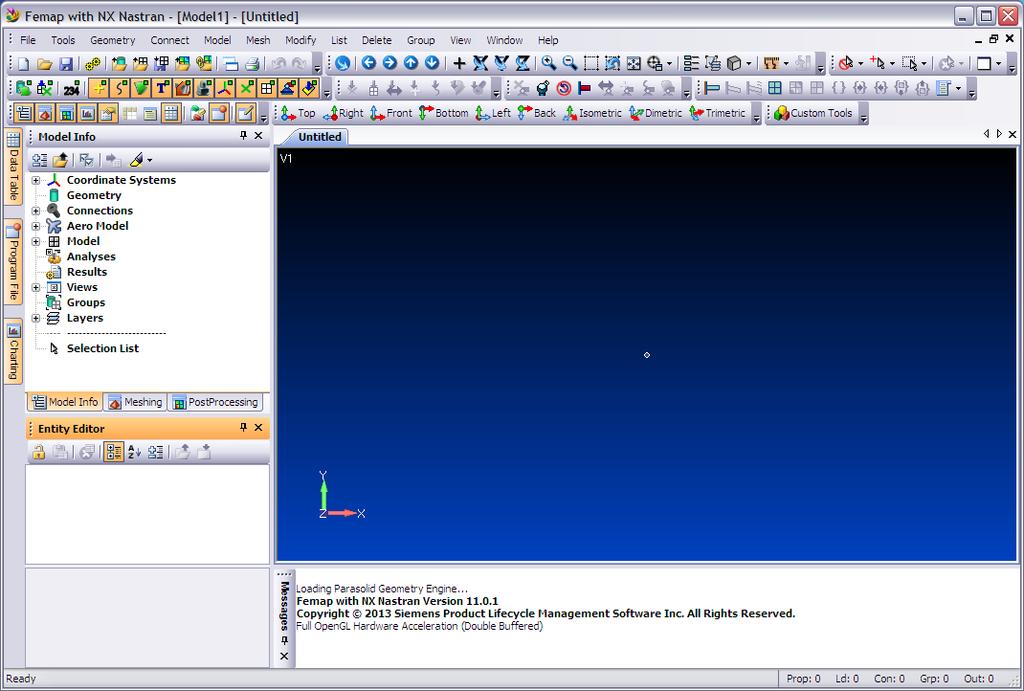1024x691 pixels.
Task: Open the white rectangle snap mode dropdown arrow
Action: [x=999, y=63]
